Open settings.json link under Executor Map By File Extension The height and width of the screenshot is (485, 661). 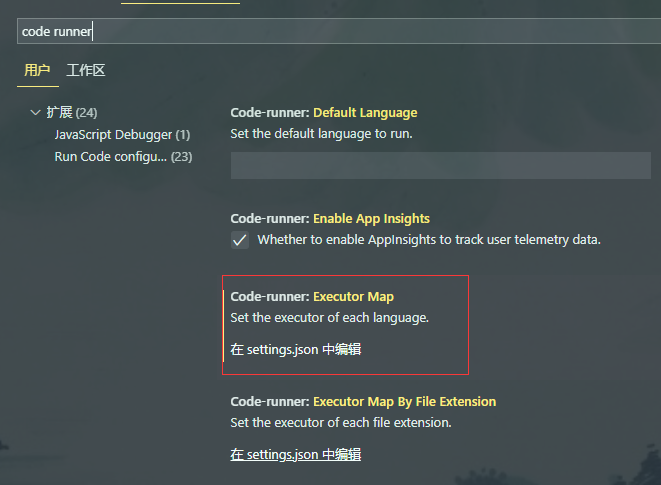(295, 454)
